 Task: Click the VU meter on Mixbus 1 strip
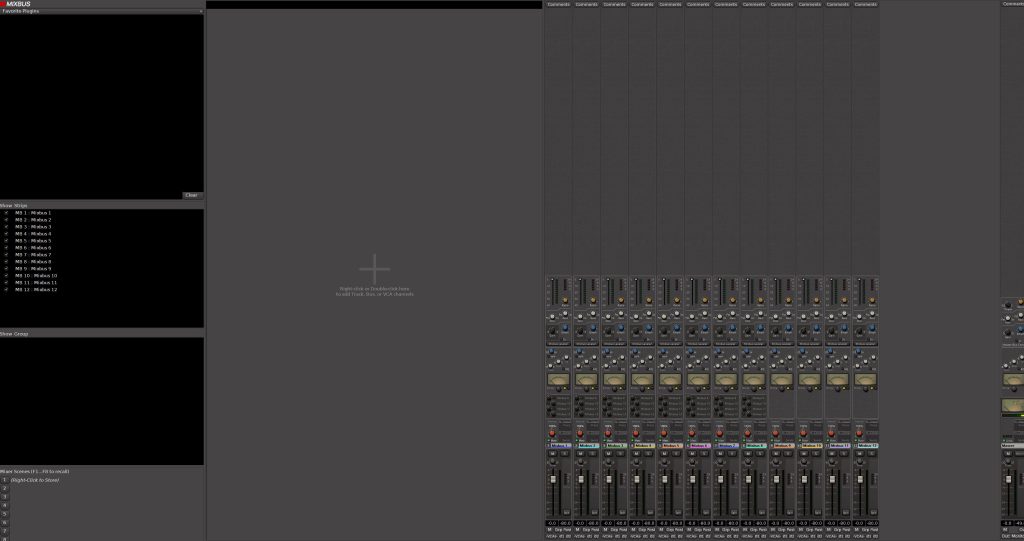click(558, 380)
